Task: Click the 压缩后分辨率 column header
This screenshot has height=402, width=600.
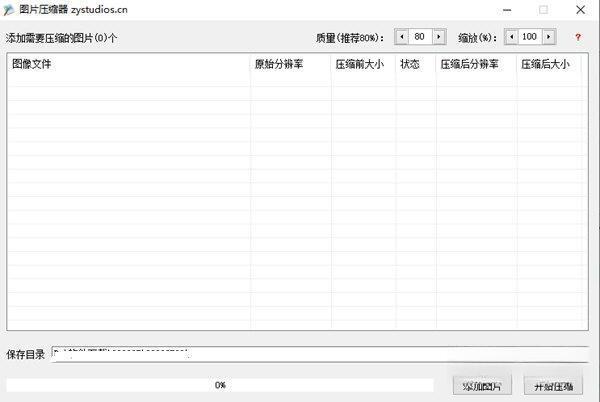Action: [476, 64]
